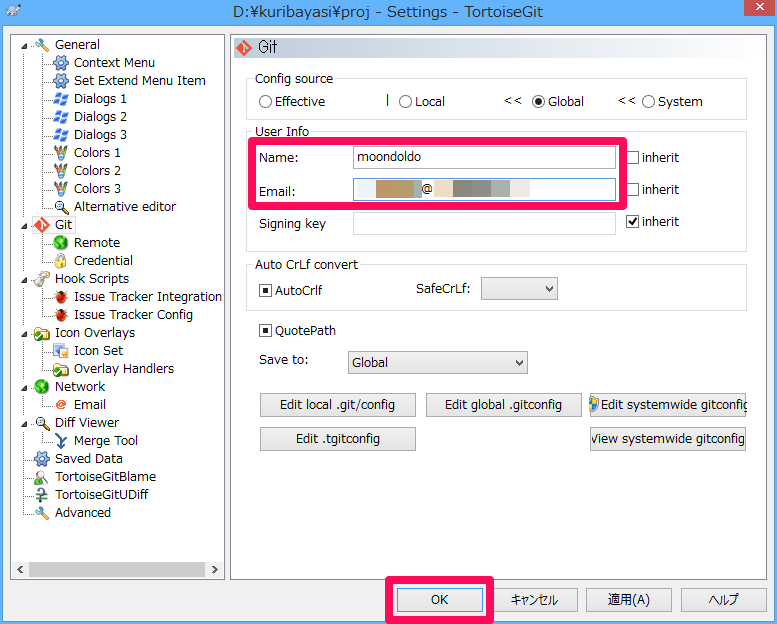Enable inherit checkbox for Name
Image resolution: width=777 pixels, height=624 pixels.
[x=633, y=158]
